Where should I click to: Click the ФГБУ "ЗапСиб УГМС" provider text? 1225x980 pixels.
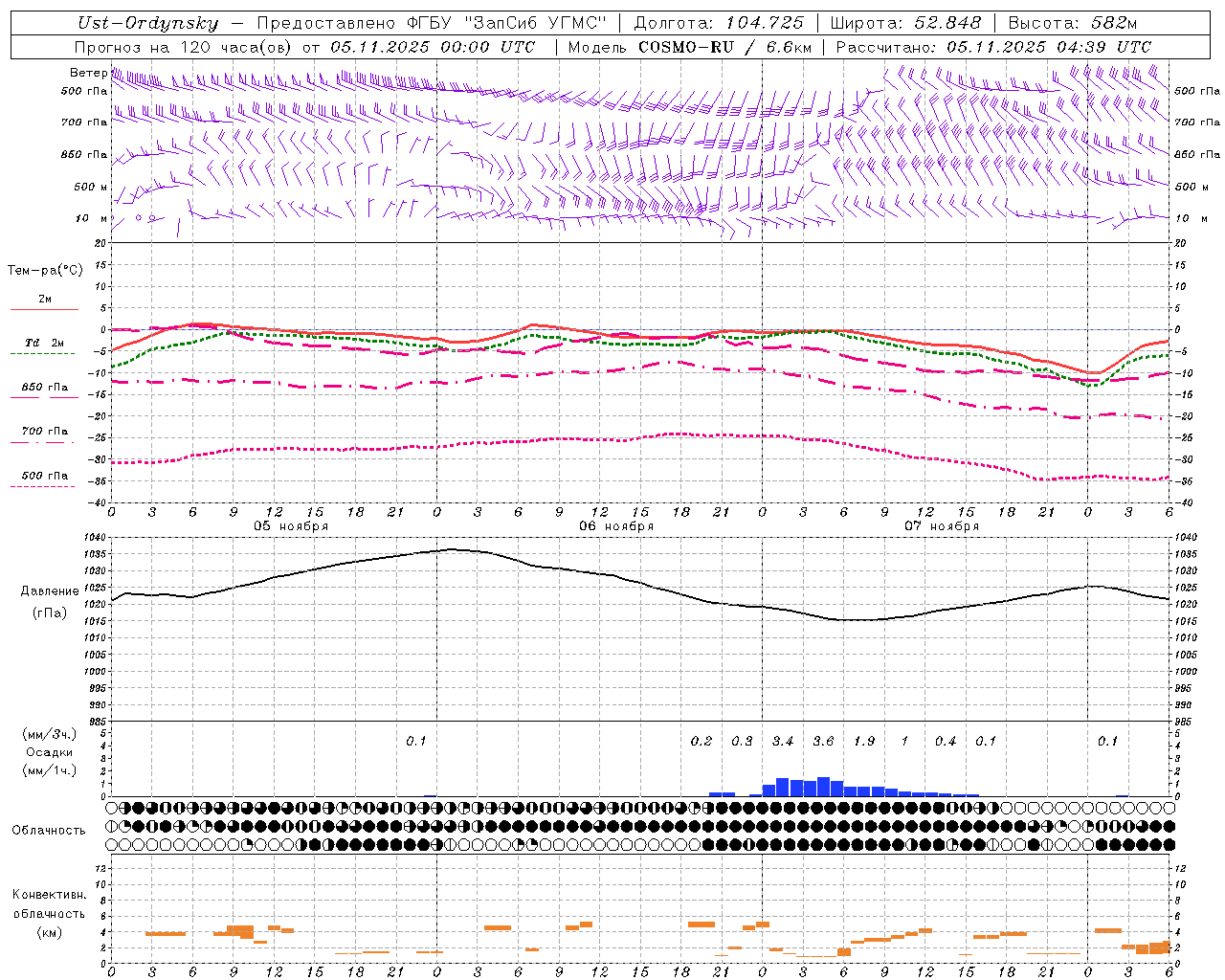coord(508,23)
